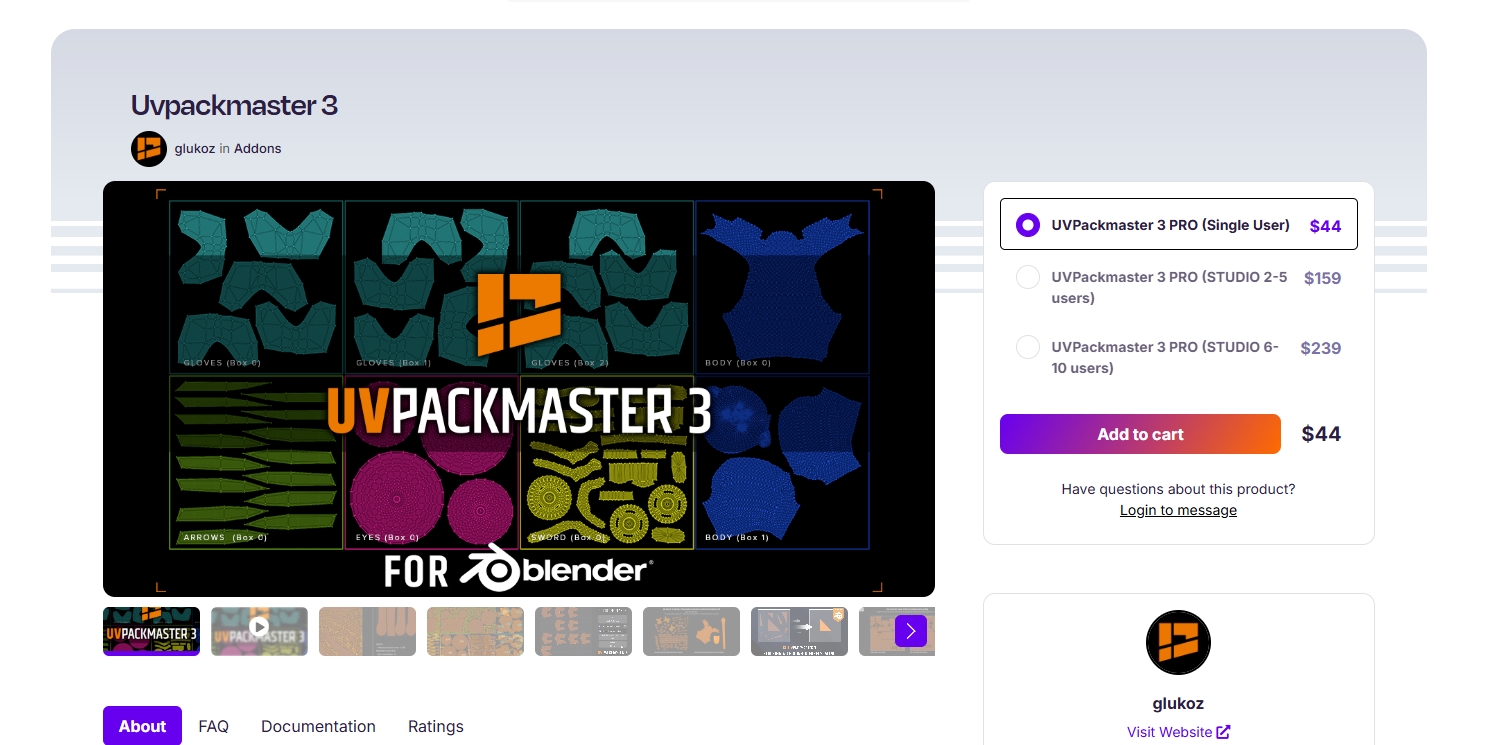Click 'Have questions about this product?' text

pyautogui.click(x=1178, y=489)
